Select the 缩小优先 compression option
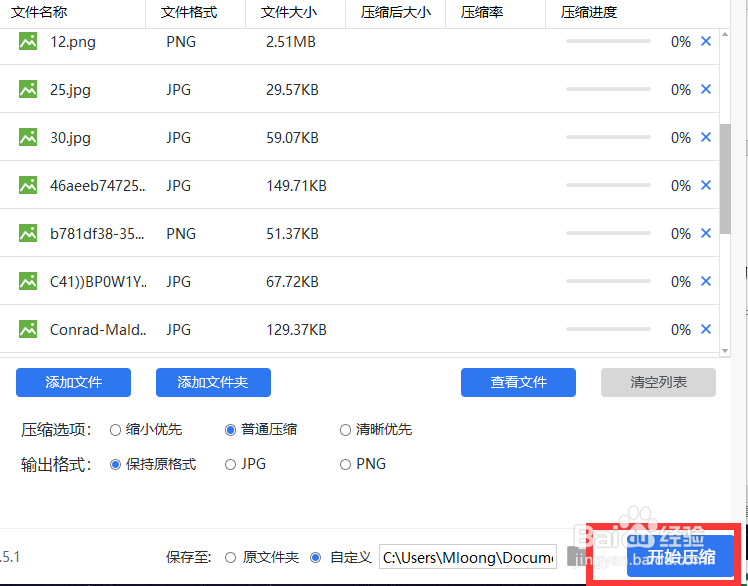 pyautogui.click(x=115, y=430)
